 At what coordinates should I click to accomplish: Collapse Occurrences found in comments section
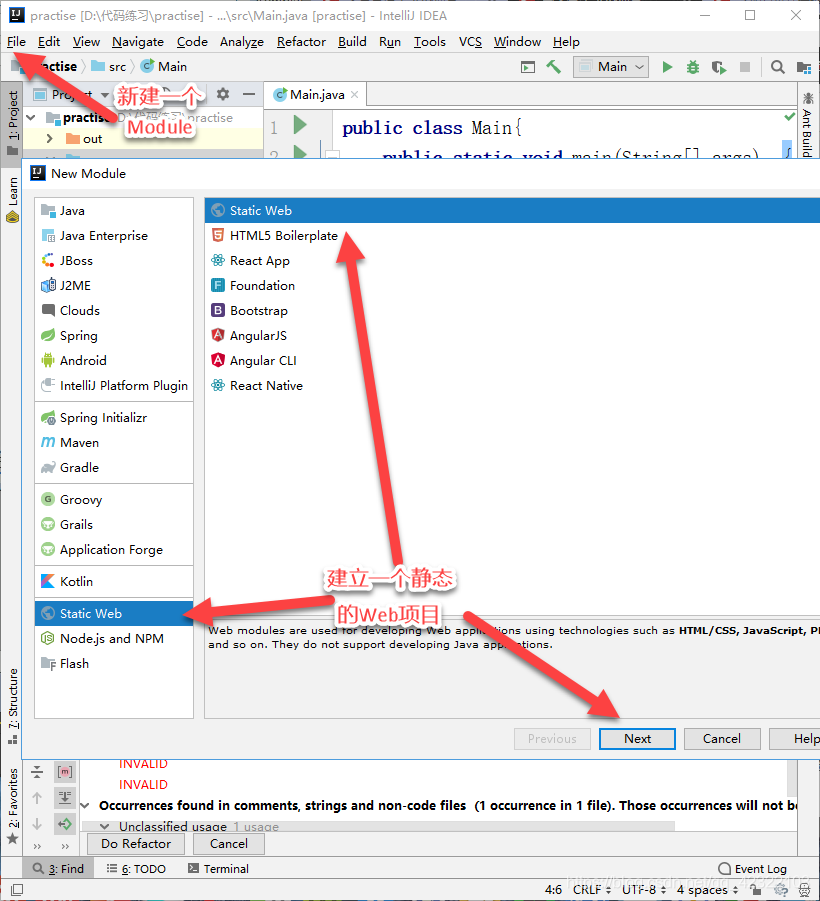(86, 806)
